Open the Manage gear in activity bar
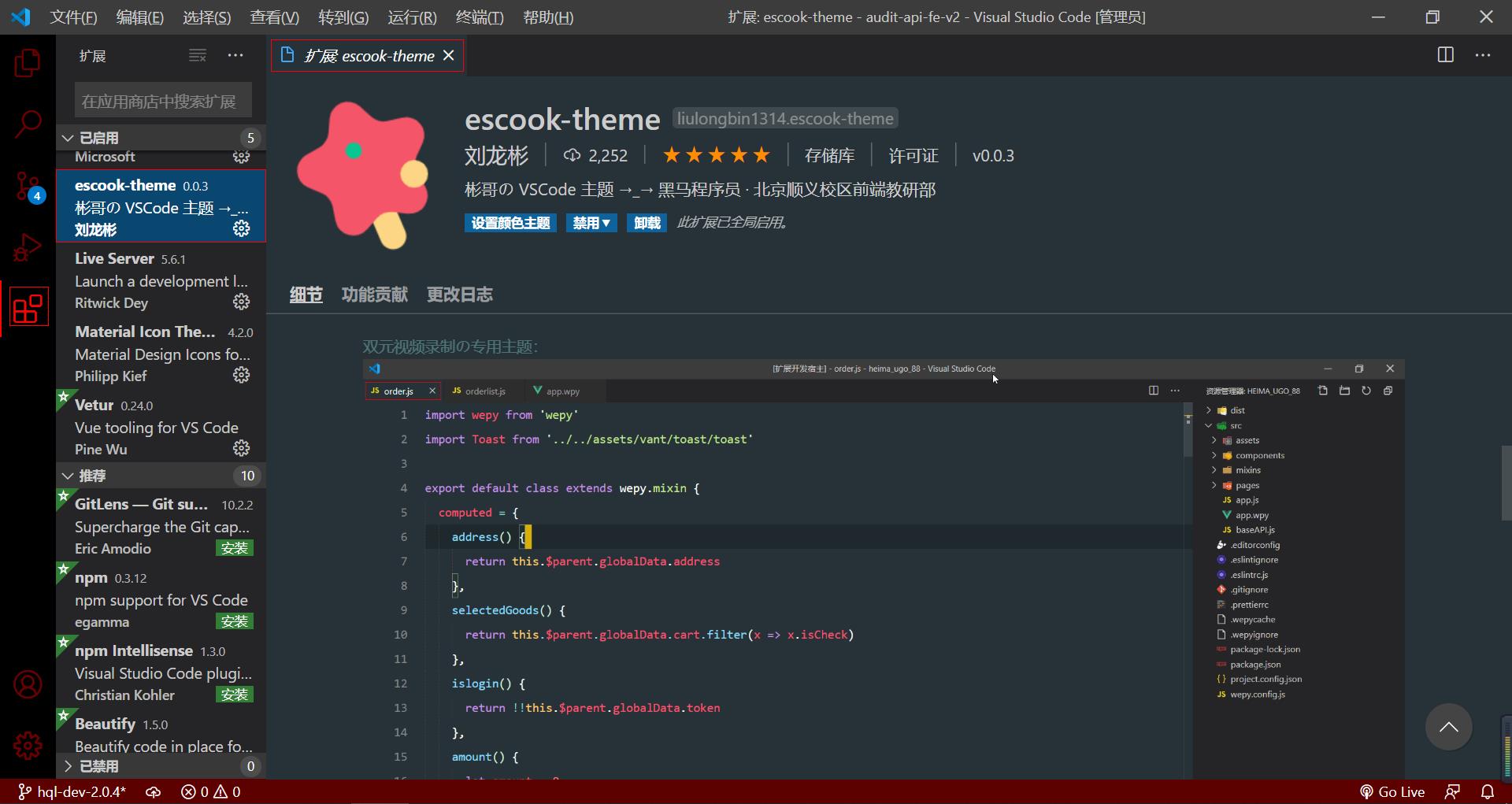The height and width of the screenshot is (804, 1512). click(x=28, y=745)
